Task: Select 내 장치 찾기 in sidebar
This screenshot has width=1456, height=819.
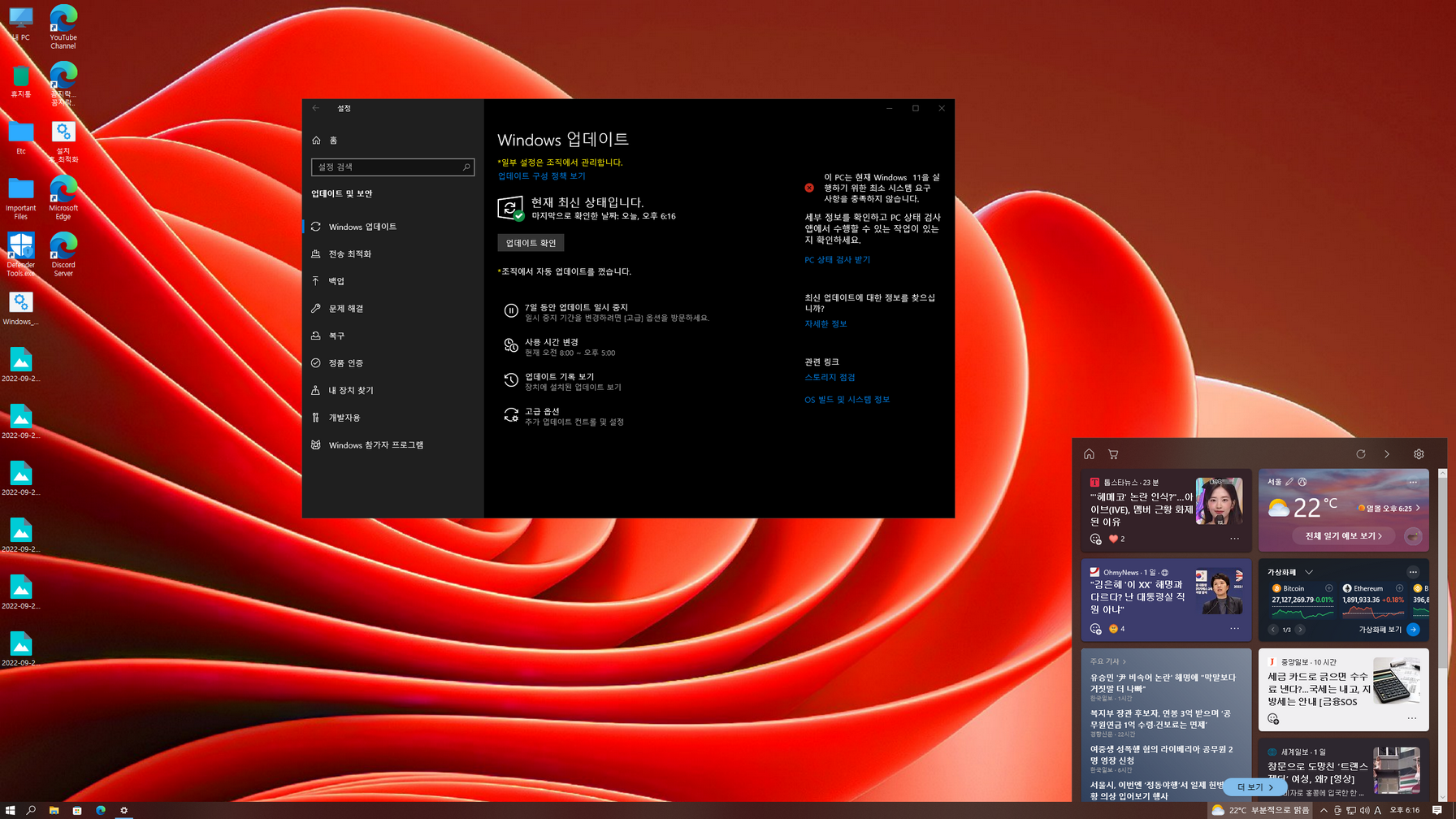Action: coord(393,391)
